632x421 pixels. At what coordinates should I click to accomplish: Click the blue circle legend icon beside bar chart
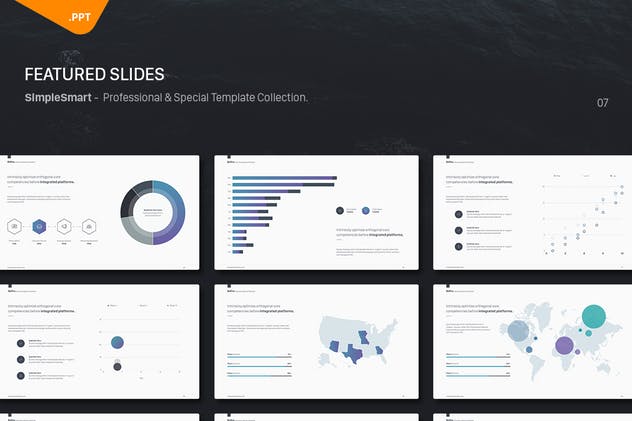click(x=365, y=210)
